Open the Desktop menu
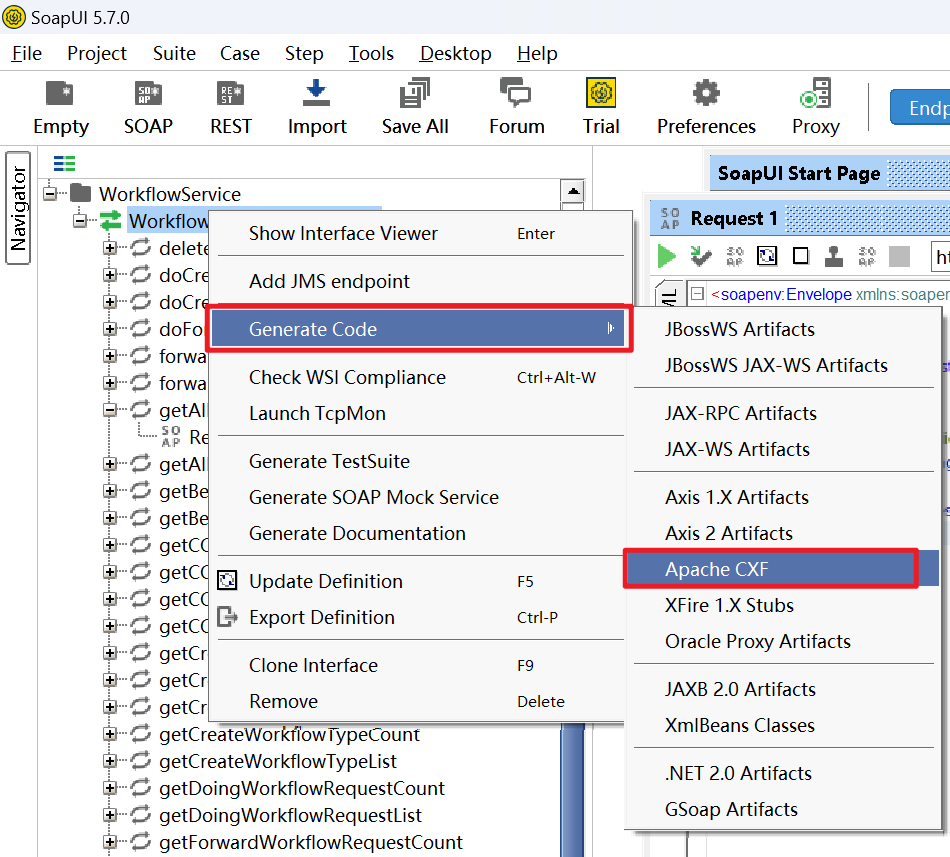The width and height of the screenshot is (950, 857). 456,53
